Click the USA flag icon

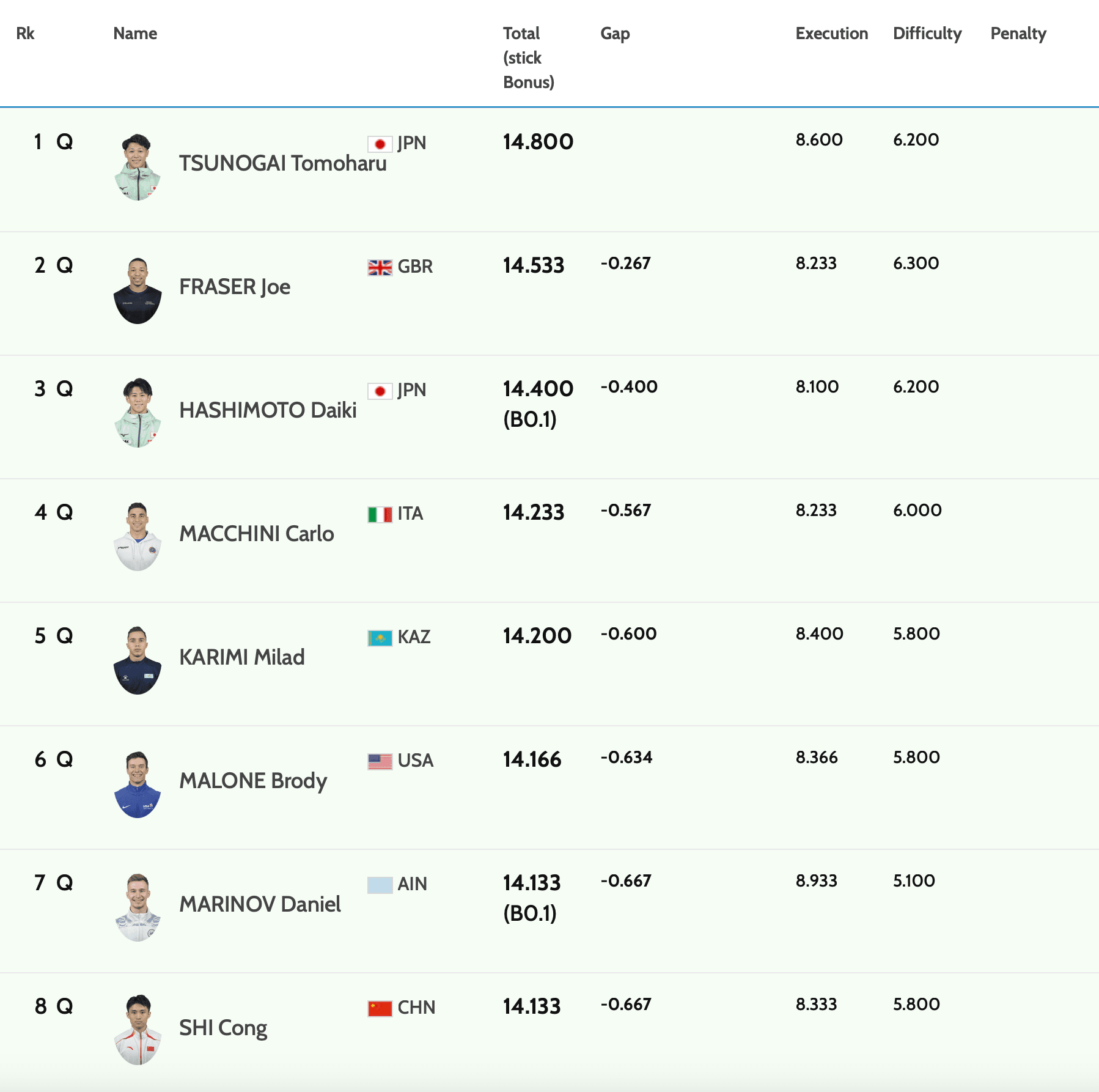(x=380, y=761)
